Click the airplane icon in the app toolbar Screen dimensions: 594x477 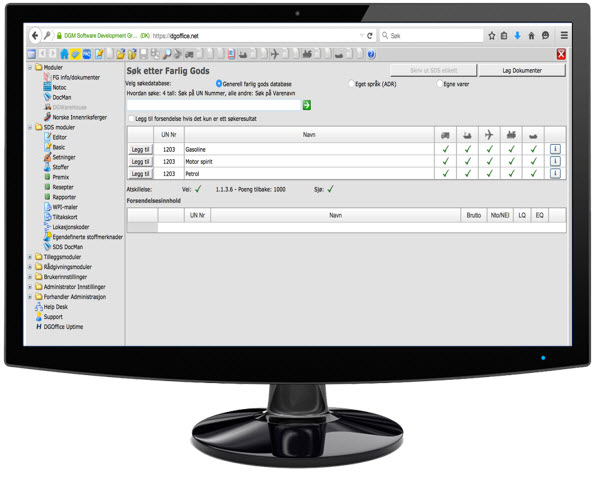click(x=275, y=54)
